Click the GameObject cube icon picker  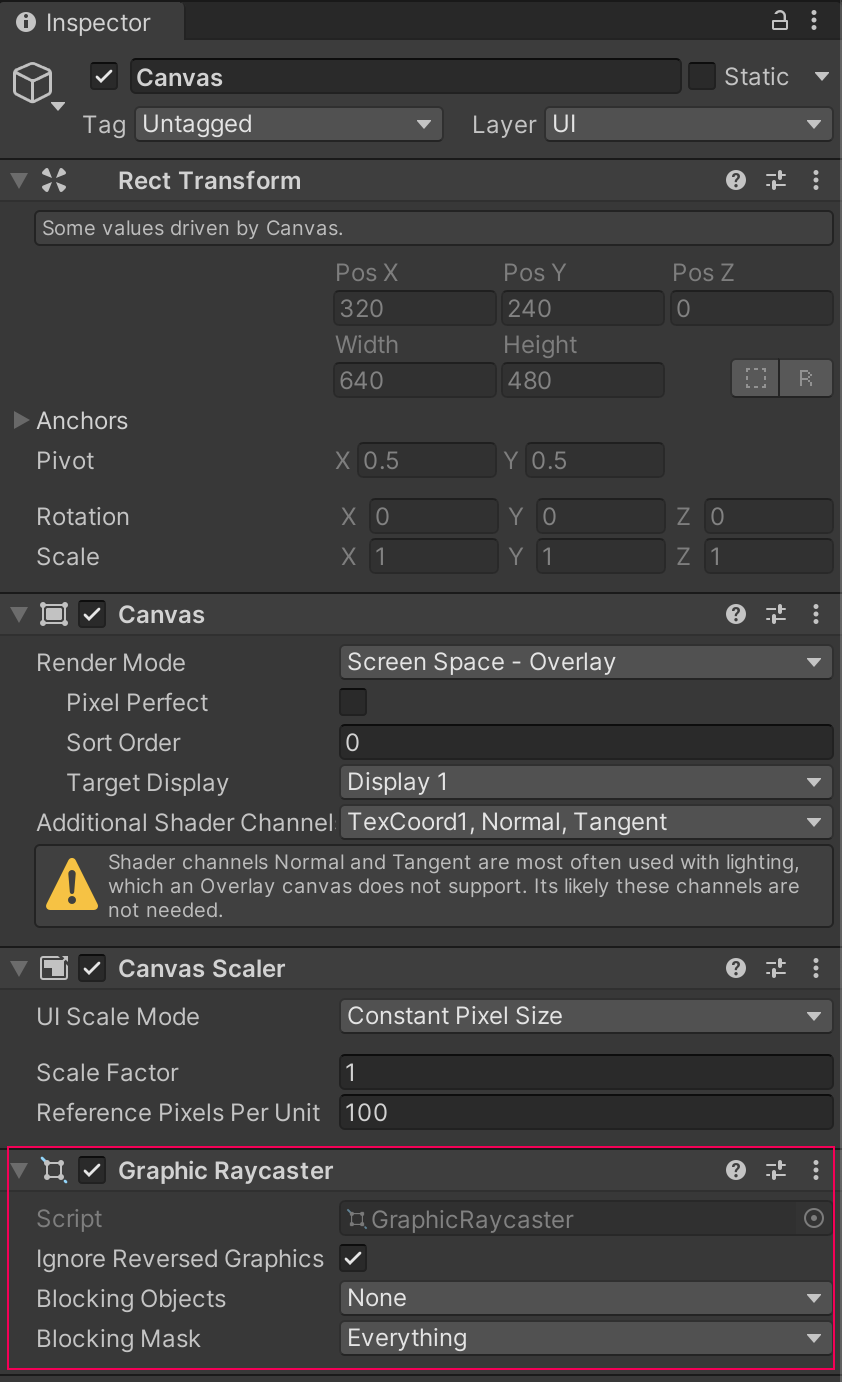(34, 85)
